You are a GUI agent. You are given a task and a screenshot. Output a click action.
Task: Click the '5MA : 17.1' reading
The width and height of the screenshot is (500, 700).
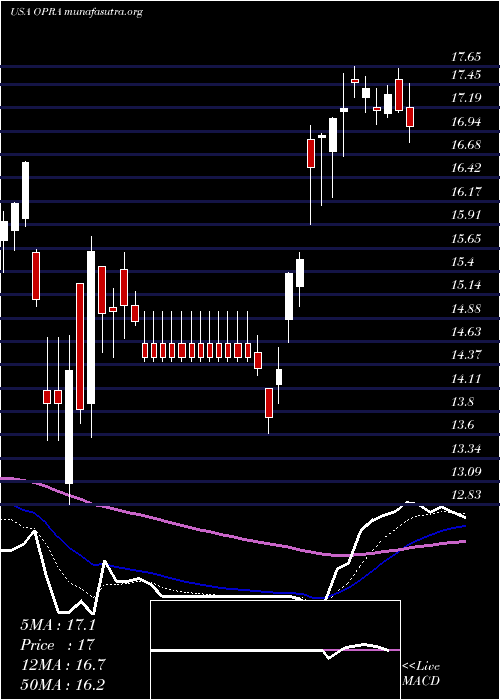click(58, 625)
